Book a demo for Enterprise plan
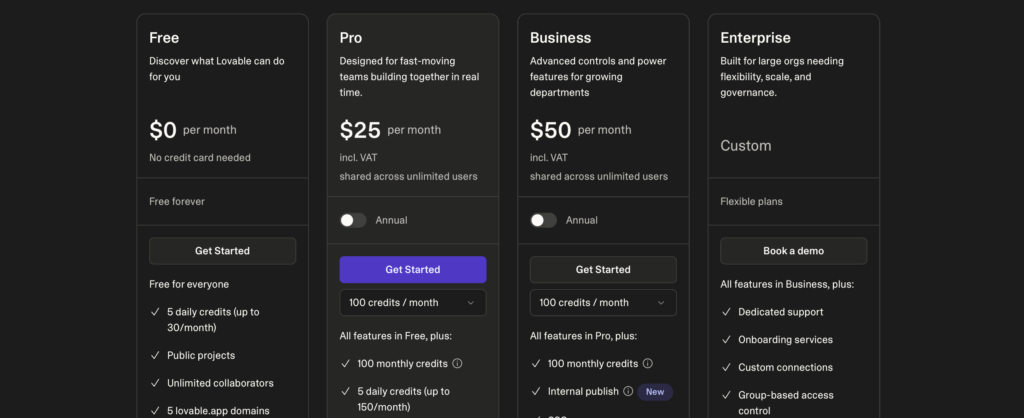The image size is (1024, 418). [x=793, y=251]
